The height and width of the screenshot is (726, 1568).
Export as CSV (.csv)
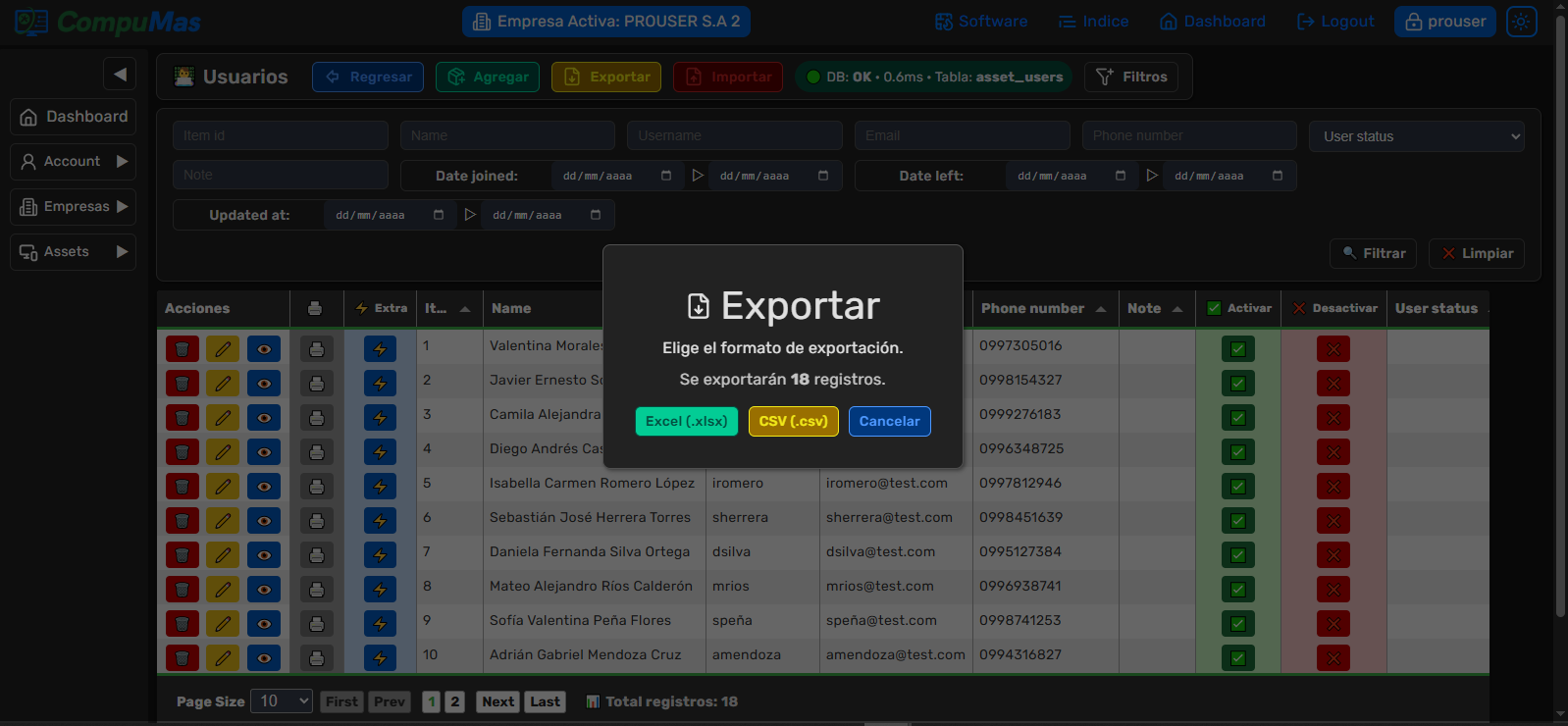pos(794,421)
